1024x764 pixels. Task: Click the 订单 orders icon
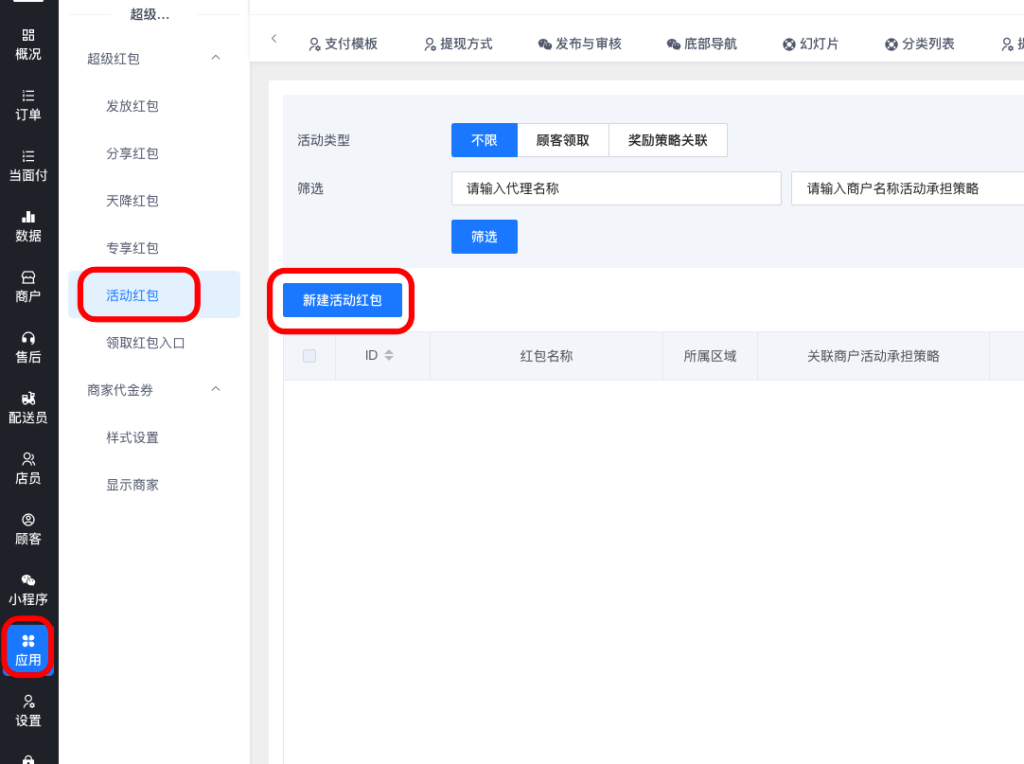pos(28,96)
